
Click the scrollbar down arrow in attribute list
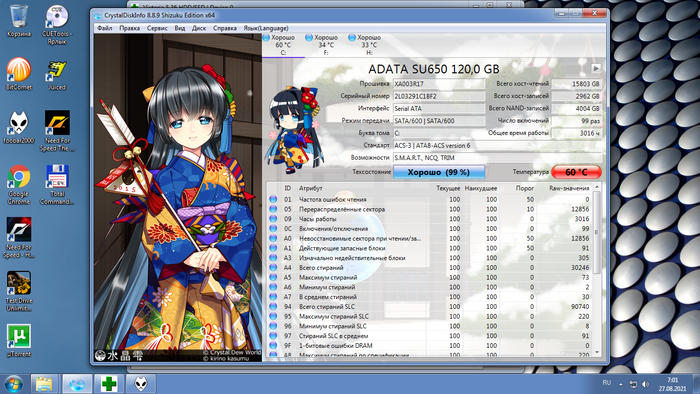click(597, 353)
